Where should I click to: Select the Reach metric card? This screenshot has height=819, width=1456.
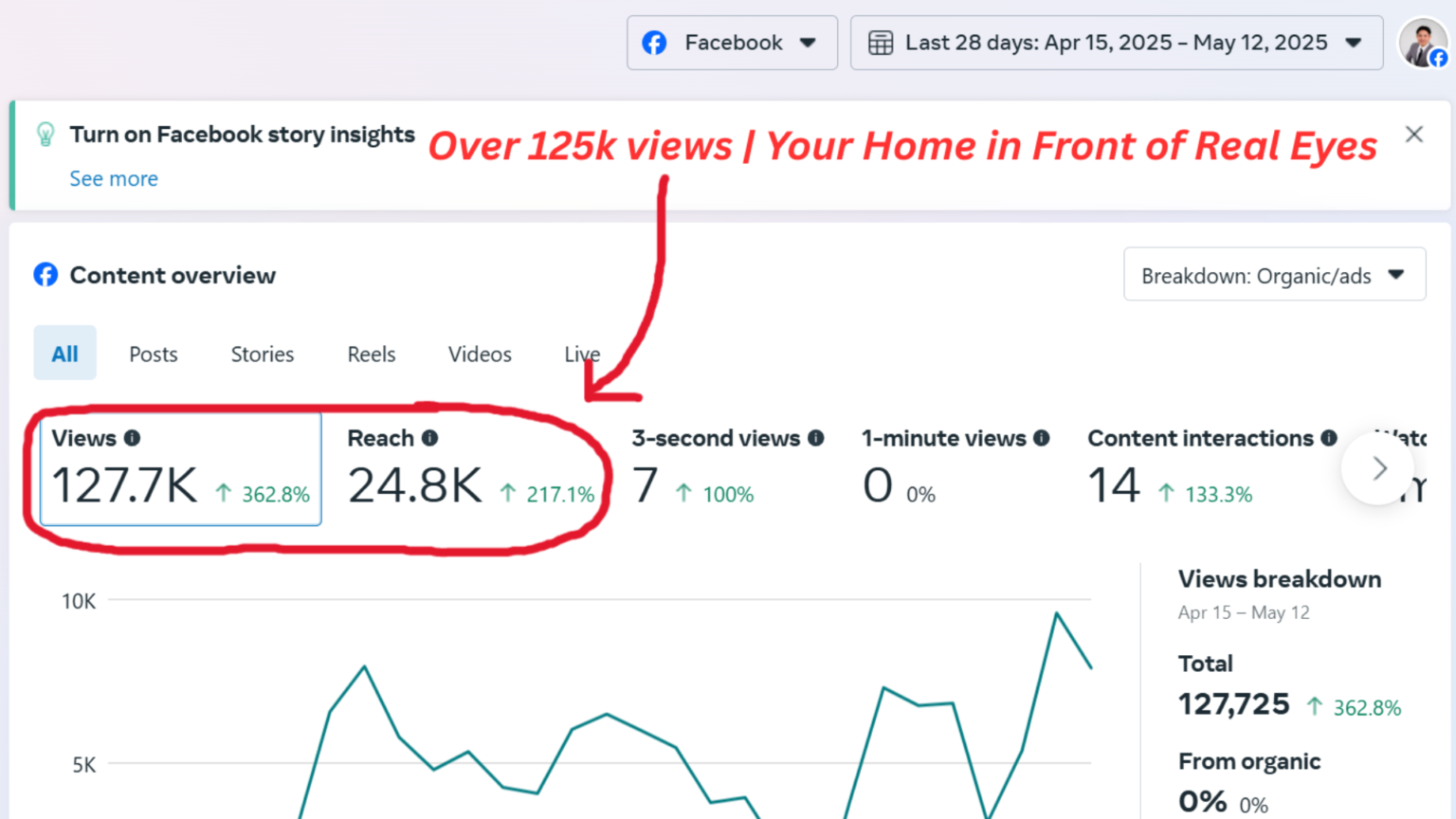(x=464, y=469)
